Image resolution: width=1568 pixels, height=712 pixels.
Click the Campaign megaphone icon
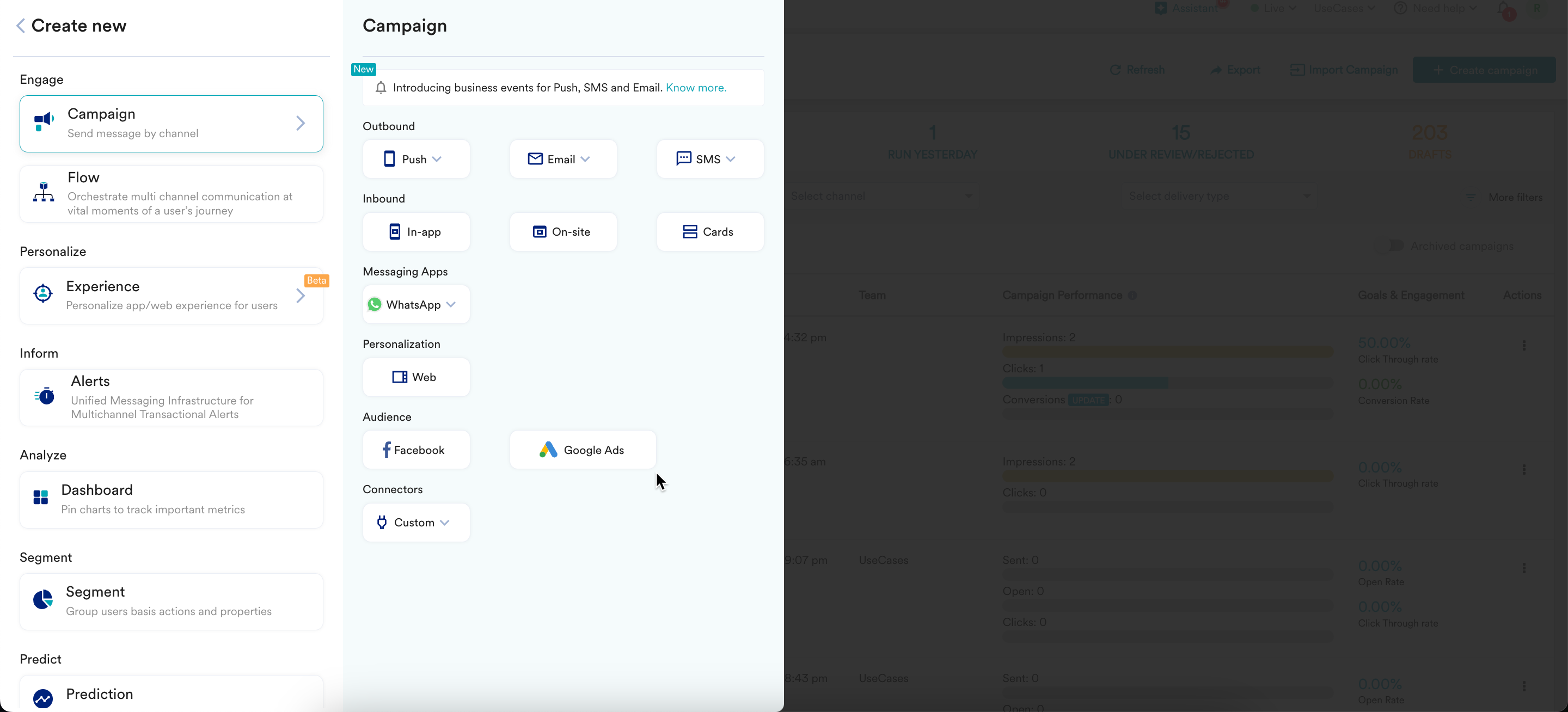coord(44,122)
